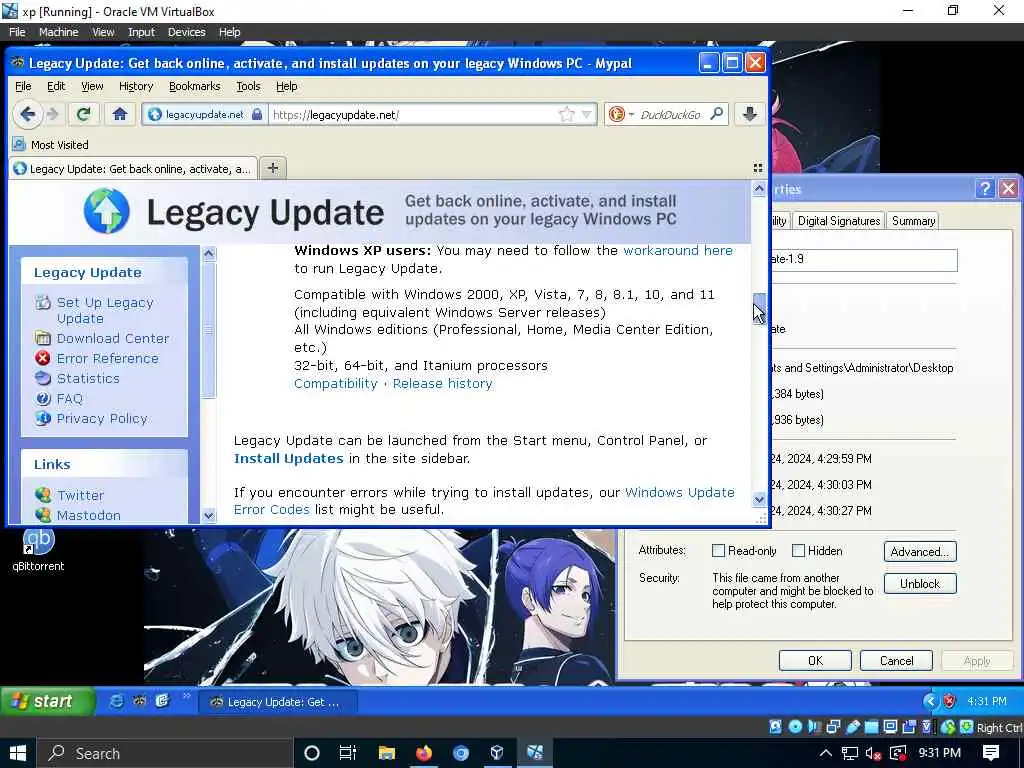This screenshot has width=1024, height=768.
Task: Click the XP start button
Action: pyautogui.click(x=47, y=701)
